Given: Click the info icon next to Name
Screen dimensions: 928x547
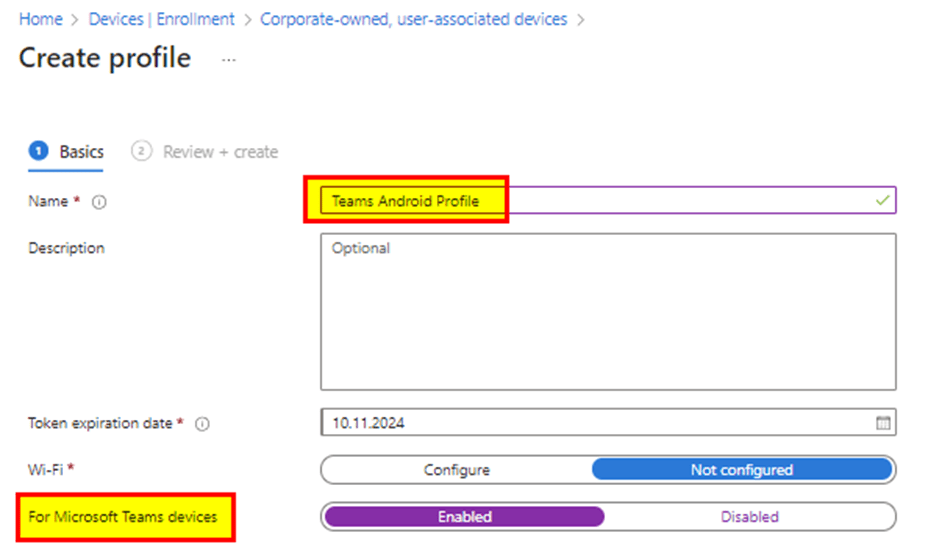Looking at the screenshot, I should (x=99, y=202).
